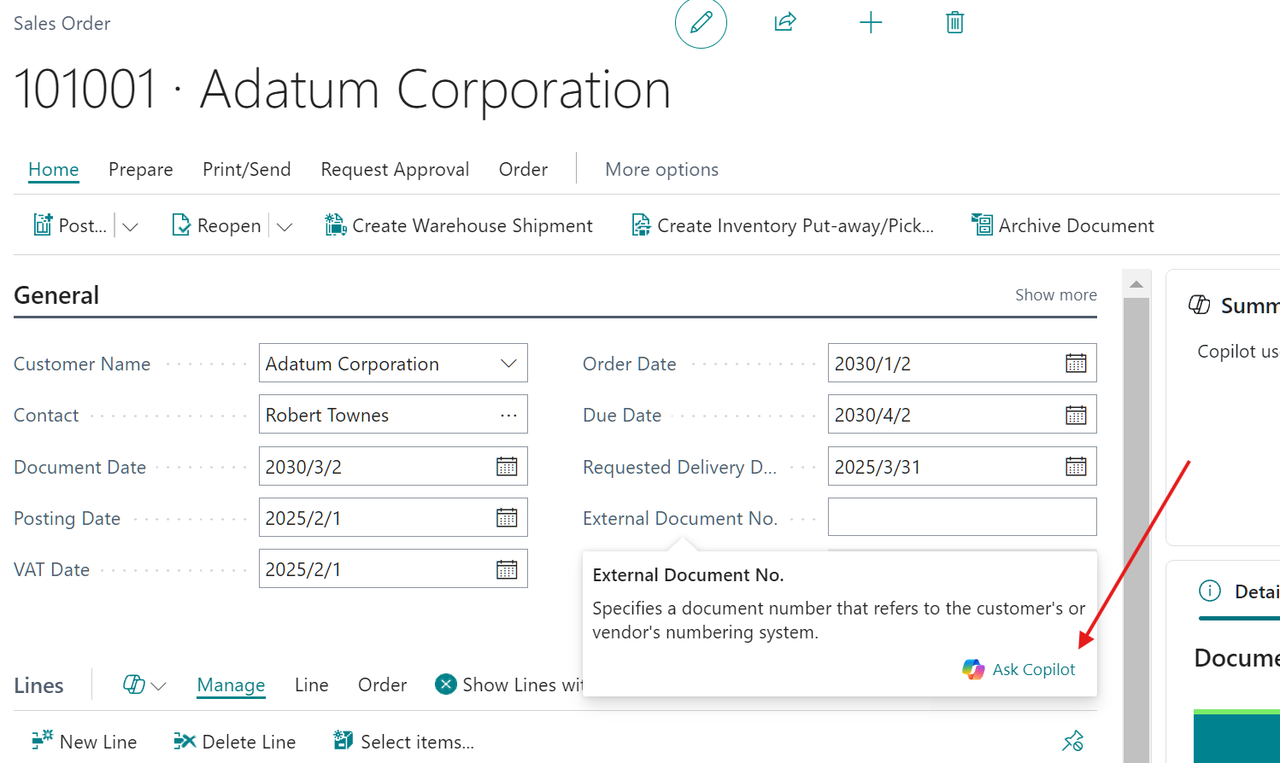Click the plus icon to create new order
The width and height of the screenshot is (1280, 763).
tap(871, 22)
